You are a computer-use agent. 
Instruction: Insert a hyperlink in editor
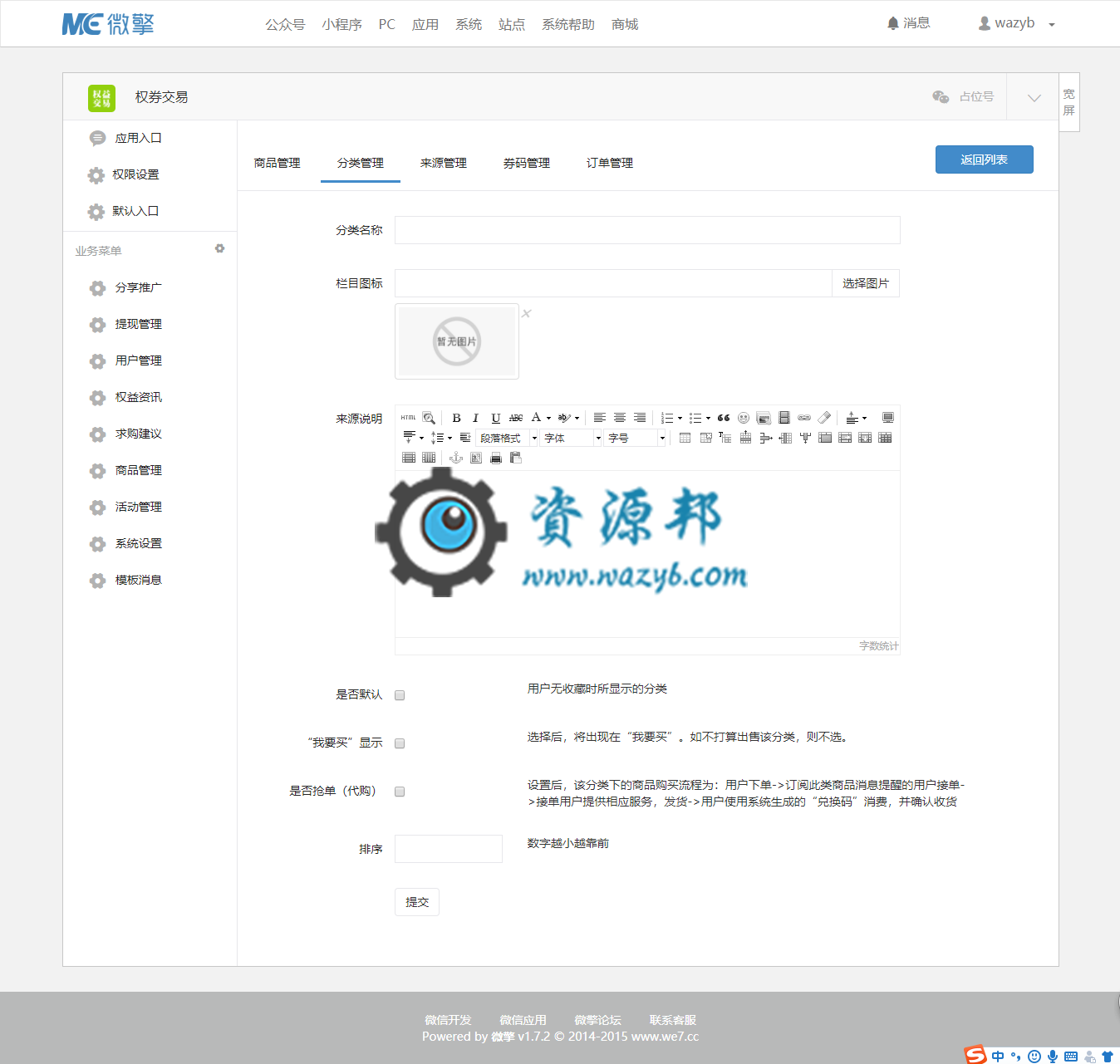(x=804, y=418)
